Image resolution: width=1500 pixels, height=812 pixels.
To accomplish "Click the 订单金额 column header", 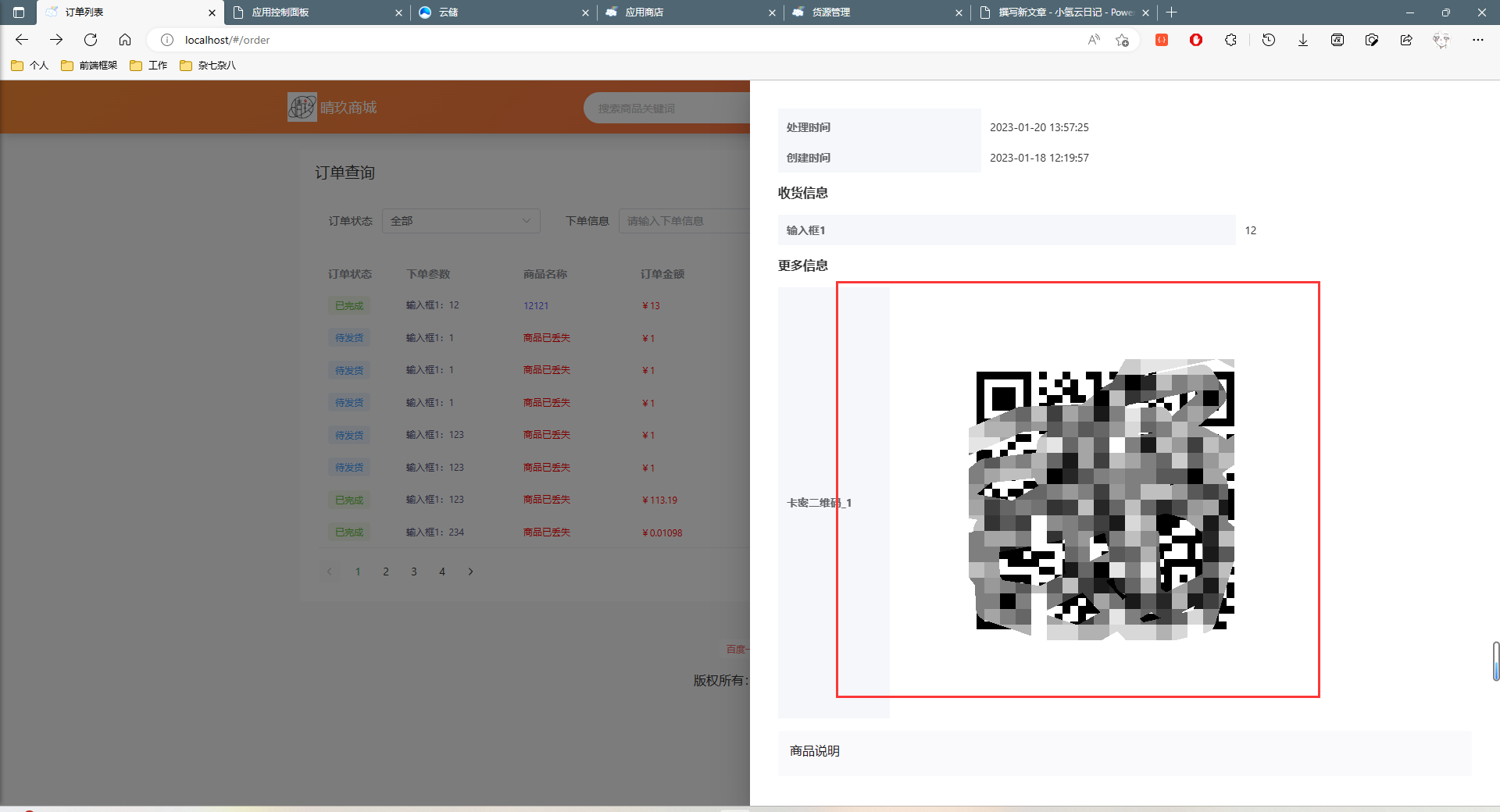I will [662, 274].
